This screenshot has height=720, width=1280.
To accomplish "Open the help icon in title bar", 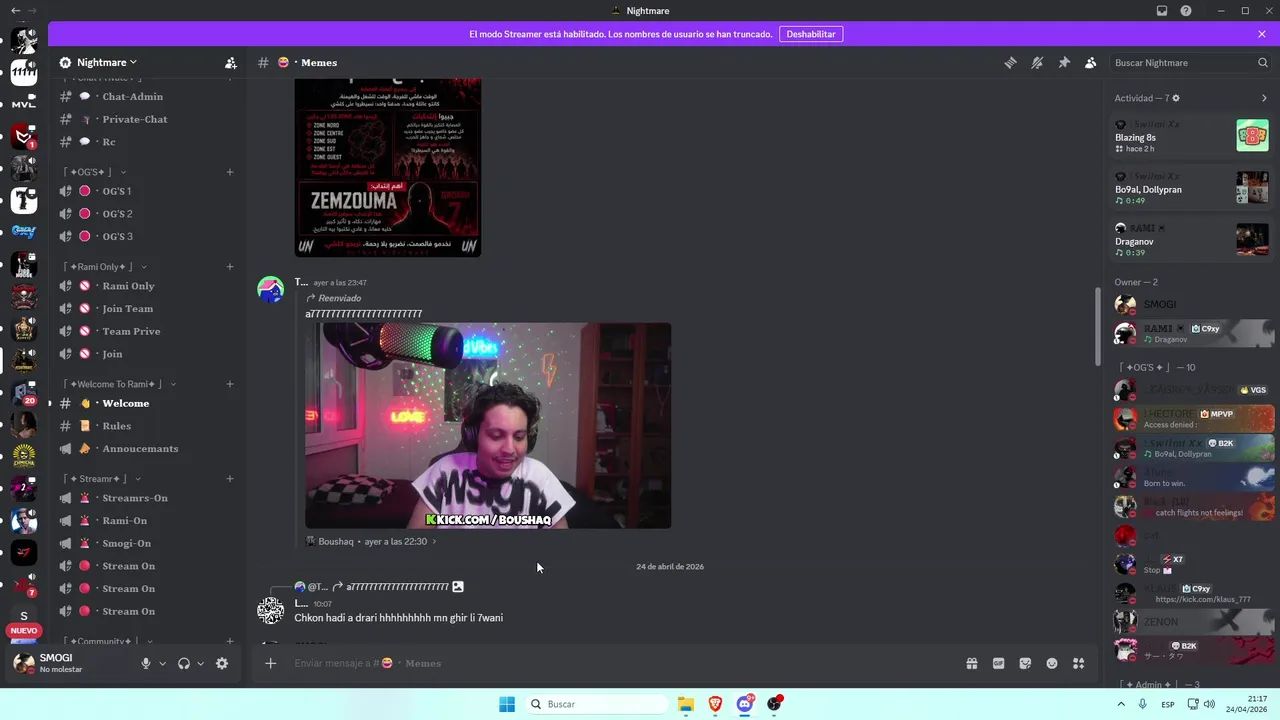I will [1186, 11].
